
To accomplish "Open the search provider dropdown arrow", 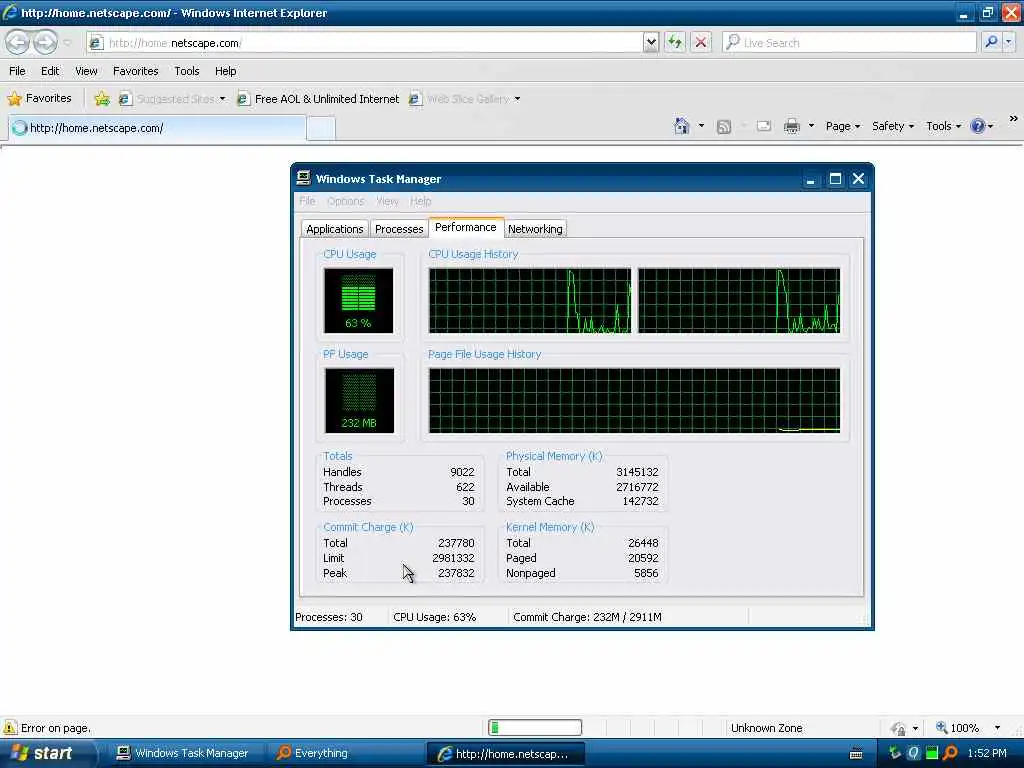I will pyautogui.click(x=1009, y=42).
